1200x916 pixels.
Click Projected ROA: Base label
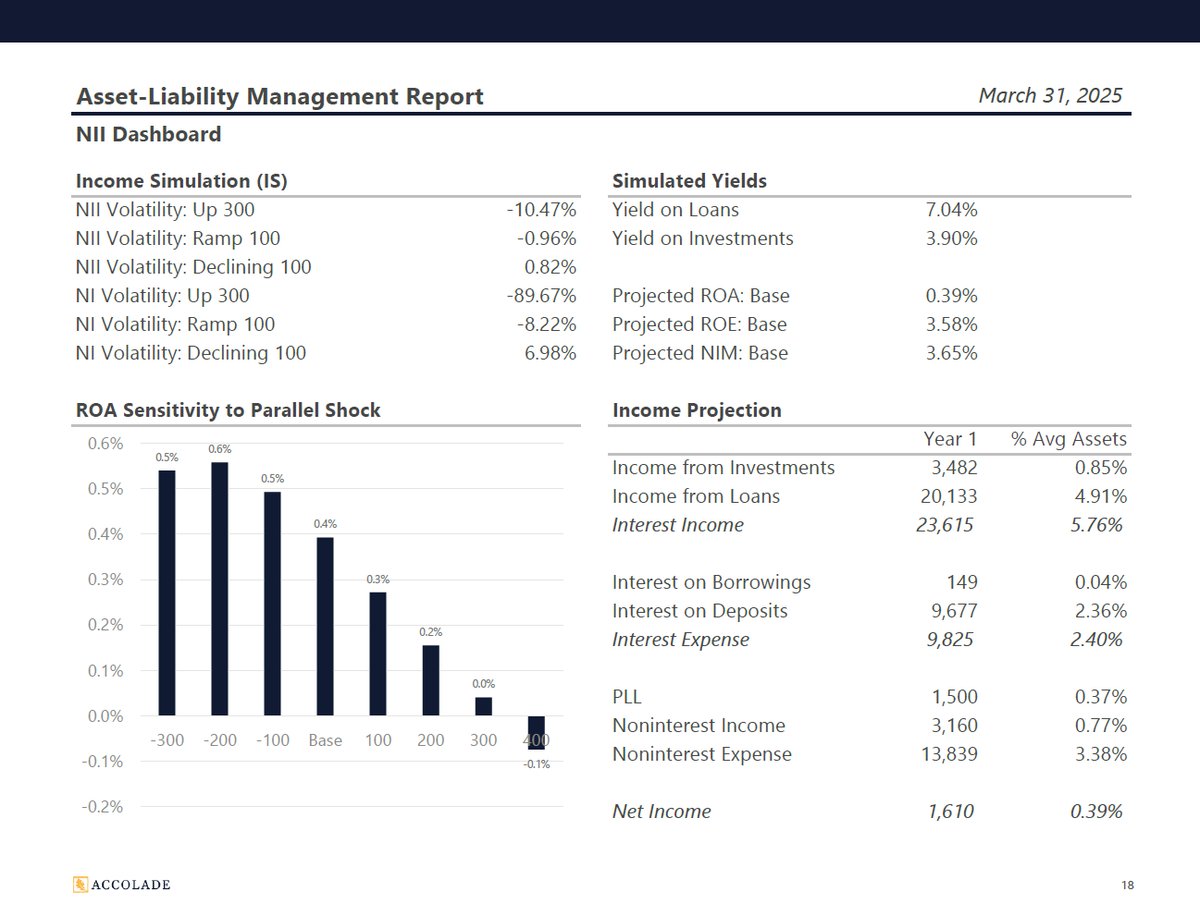701,296
